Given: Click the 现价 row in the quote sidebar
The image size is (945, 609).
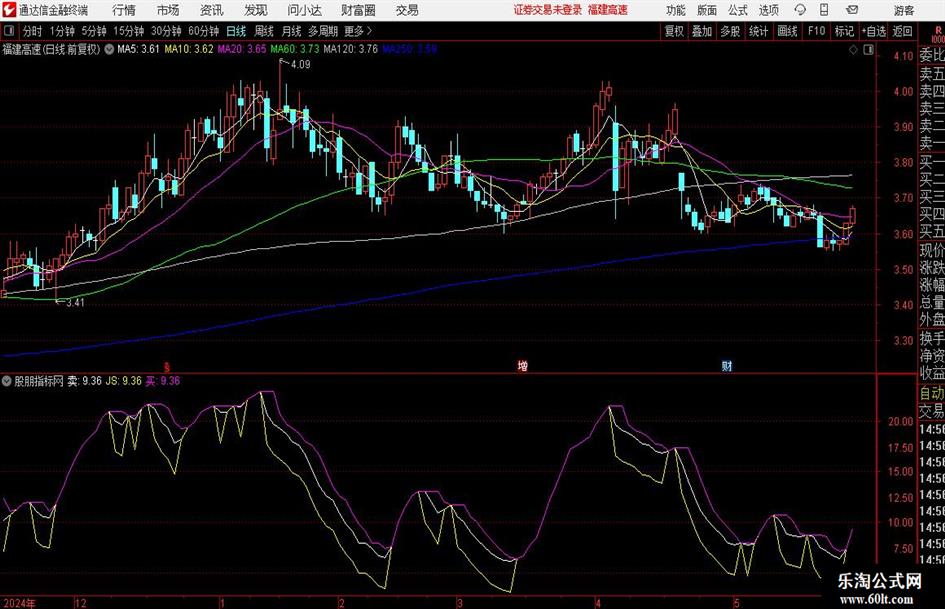Looking at the screenshot, I should pyautogui.click(x=931, y=251).
